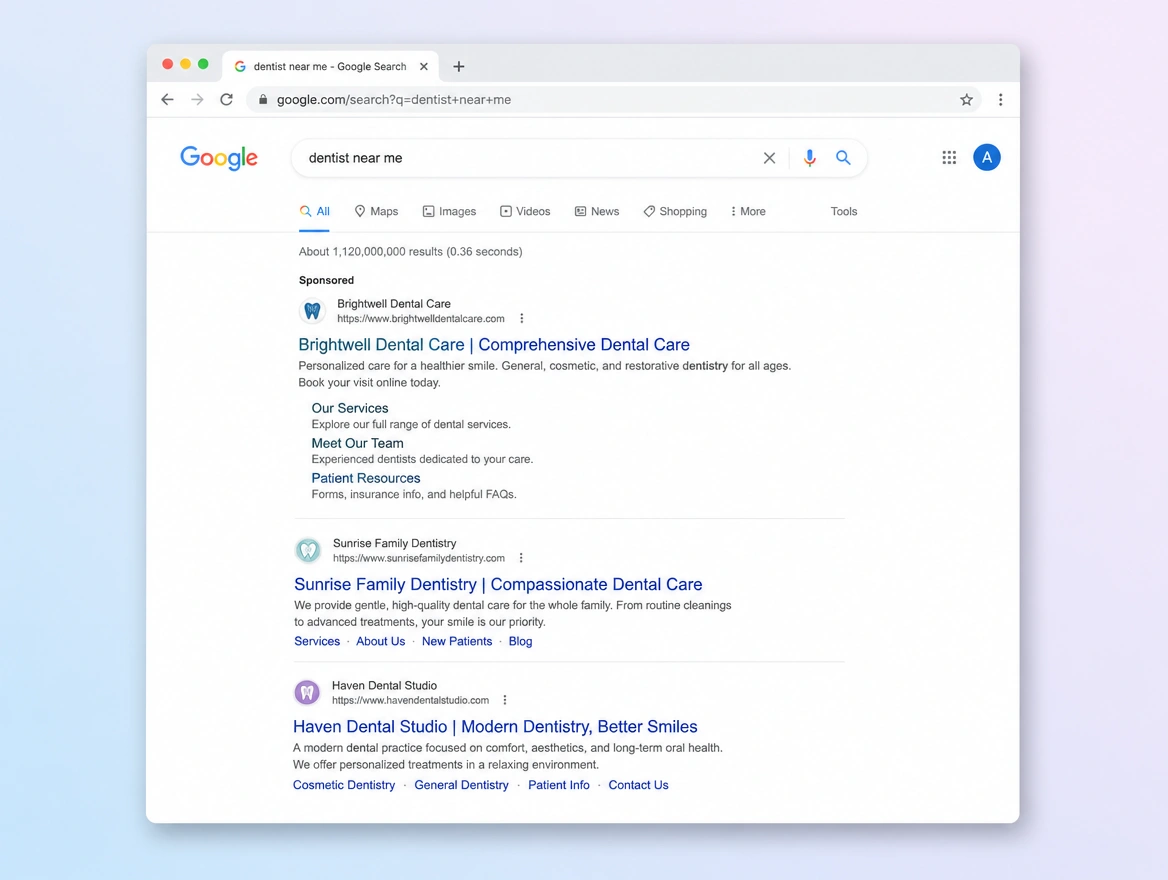This screenshot has width=1168, height=880.
Task: Open the 'General Dentistry' sitelink
Action: pos(462,785)
